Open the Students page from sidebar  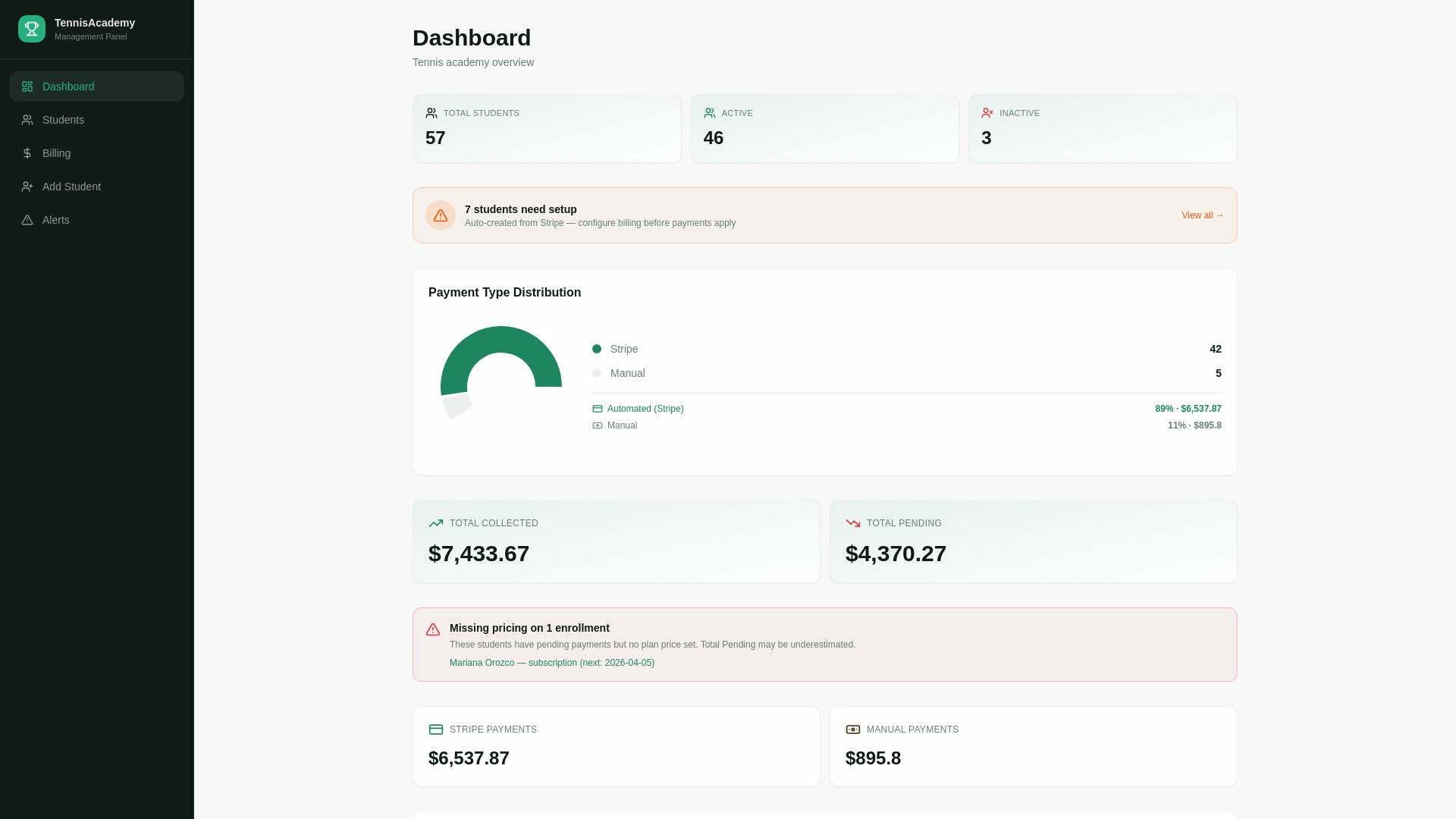click(x=96, y=120)
